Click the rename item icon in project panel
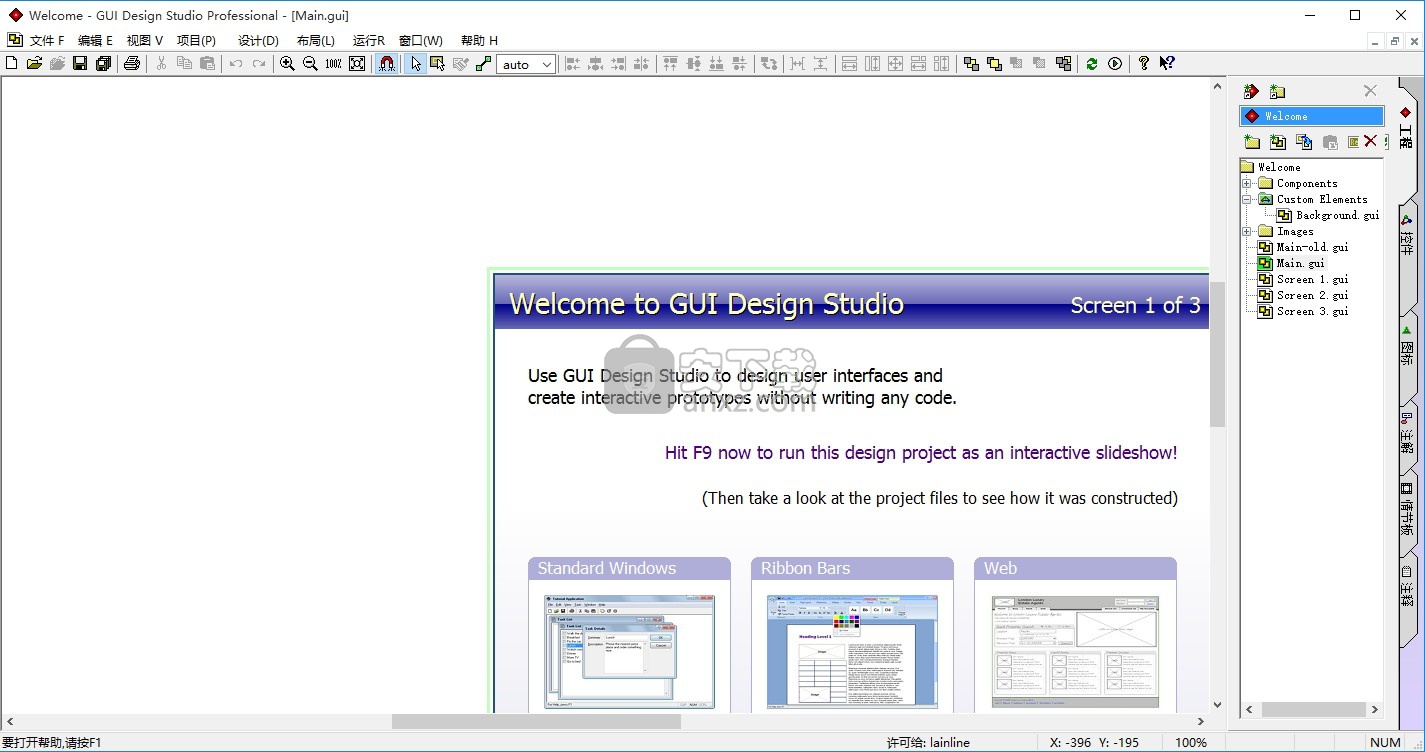Image resolution: width=1425 pixels, height=752 pixels. tap(1353, 142)
